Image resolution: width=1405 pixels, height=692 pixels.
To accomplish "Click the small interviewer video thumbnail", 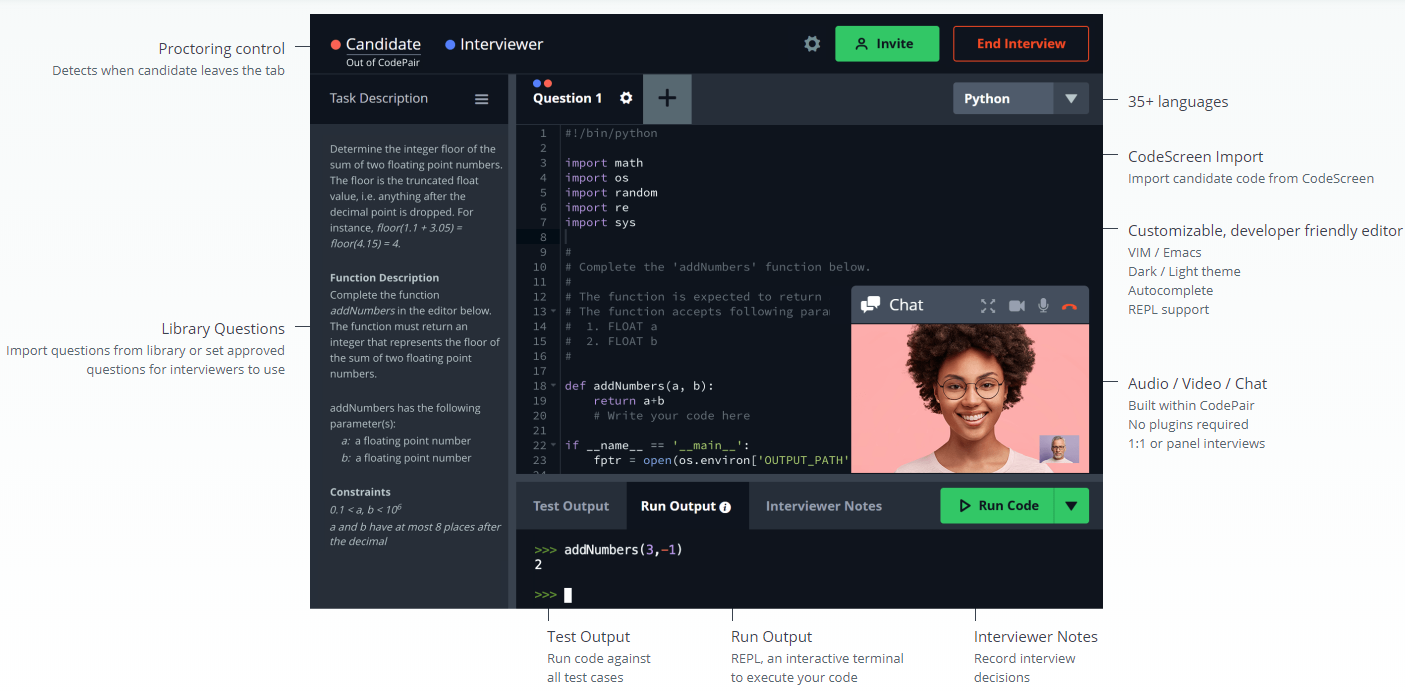I will tap(1059, 449).
